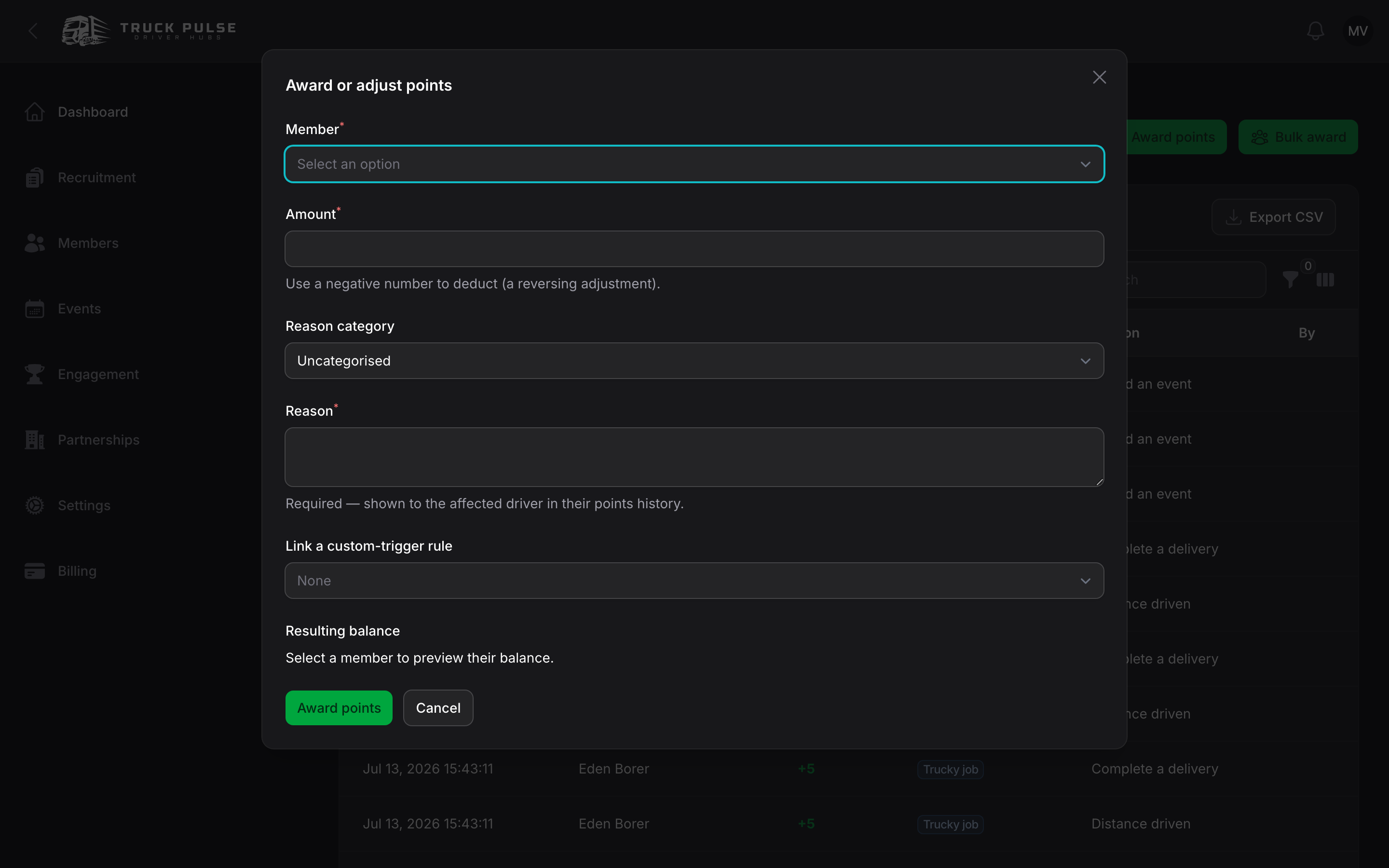The height and width of the screenshot is (868, 1389).
Task: Close the Award or adjust points dialog
Action: click(x=1099, y=78)
